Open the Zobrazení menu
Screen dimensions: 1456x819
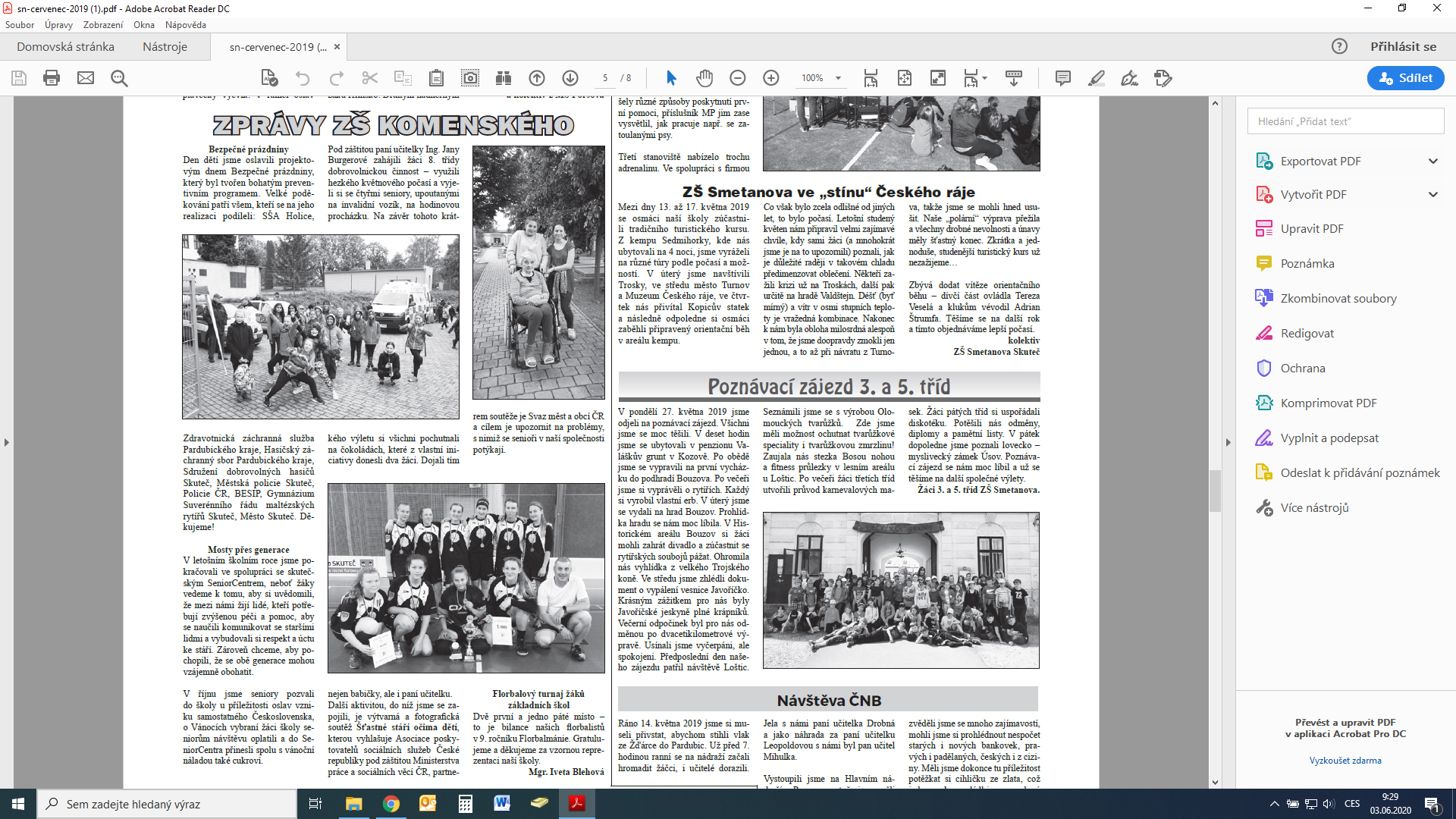pos(103,25)
